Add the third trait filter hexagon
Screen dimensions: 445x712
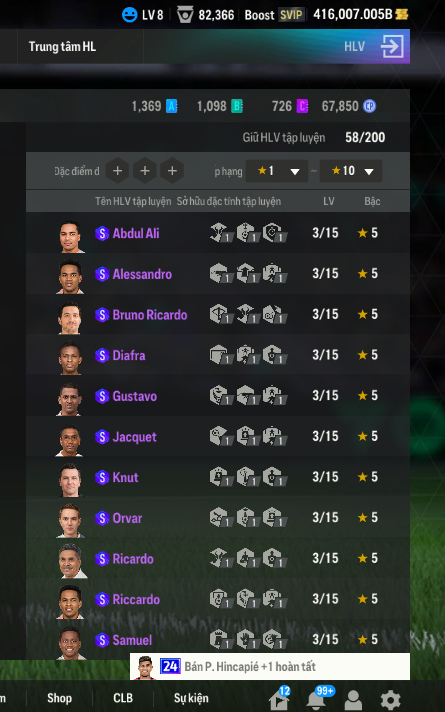point(172,171)
